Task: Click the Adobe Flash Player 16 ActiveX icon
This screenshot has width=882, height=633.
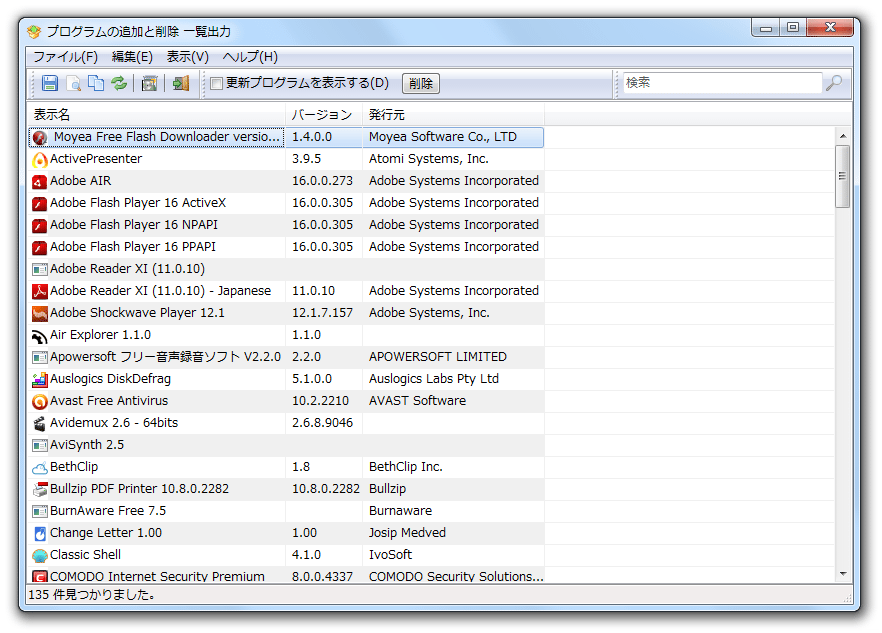Action: 40,204
